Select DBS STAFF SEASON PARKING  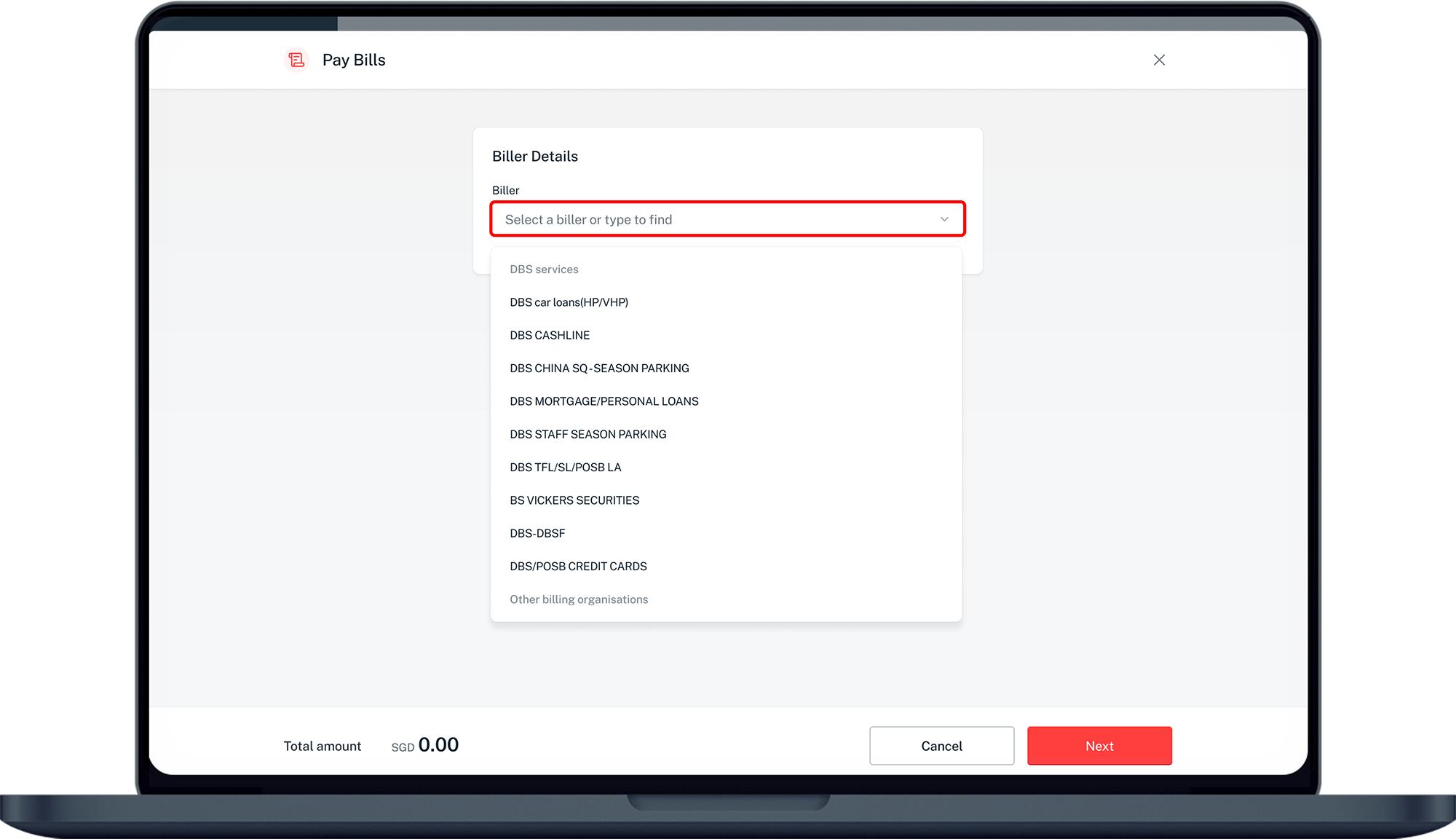click(x=588, y=434)
